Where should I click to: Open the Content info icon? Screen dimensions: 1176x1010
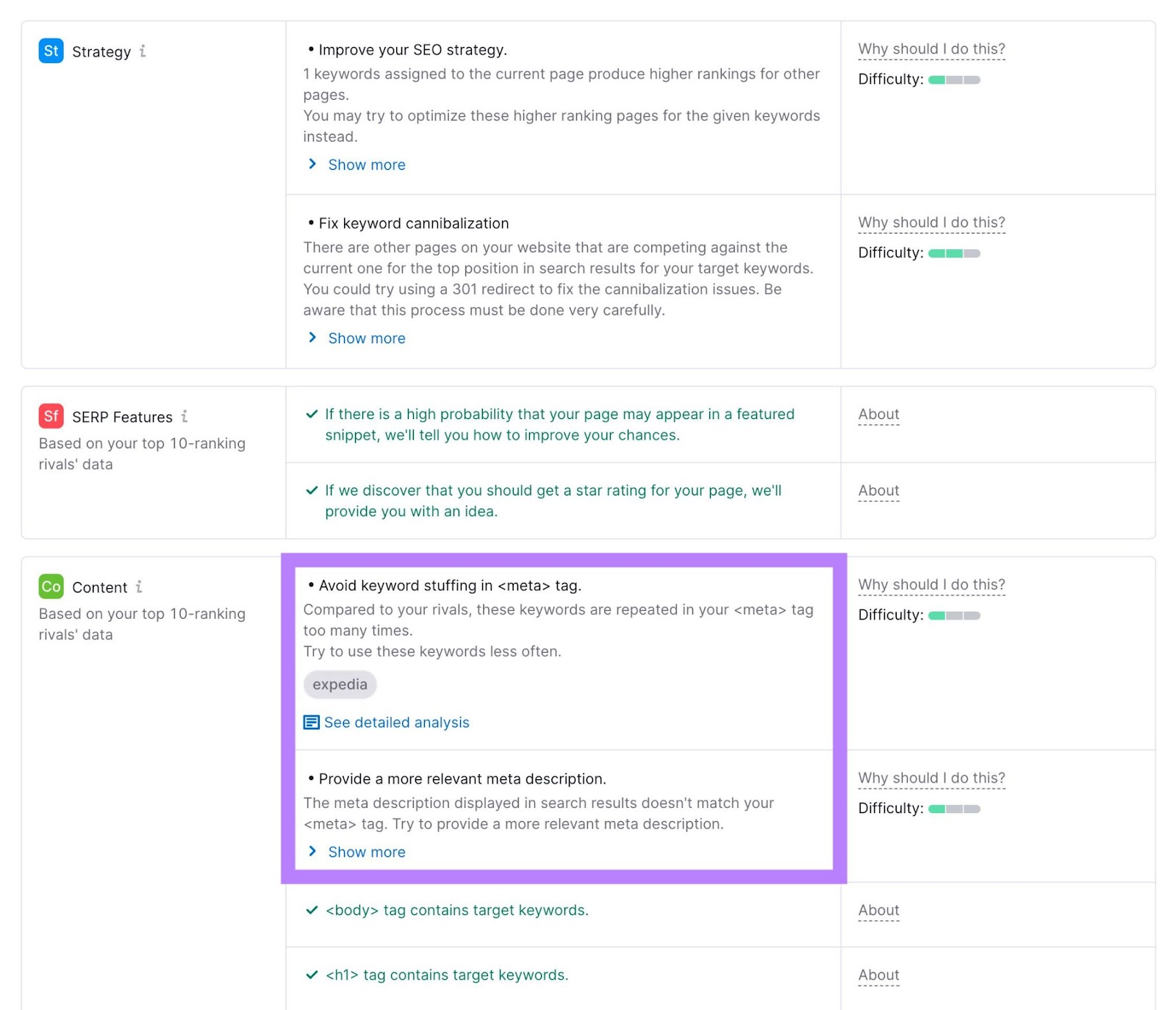(x=139, y=587)
